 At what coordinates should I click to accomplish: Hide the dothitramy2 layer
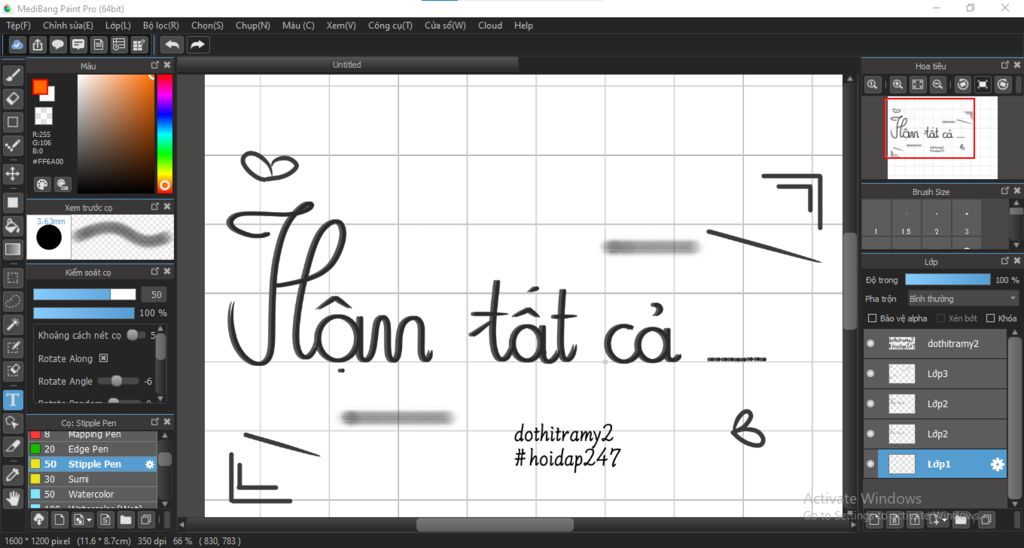871,344
